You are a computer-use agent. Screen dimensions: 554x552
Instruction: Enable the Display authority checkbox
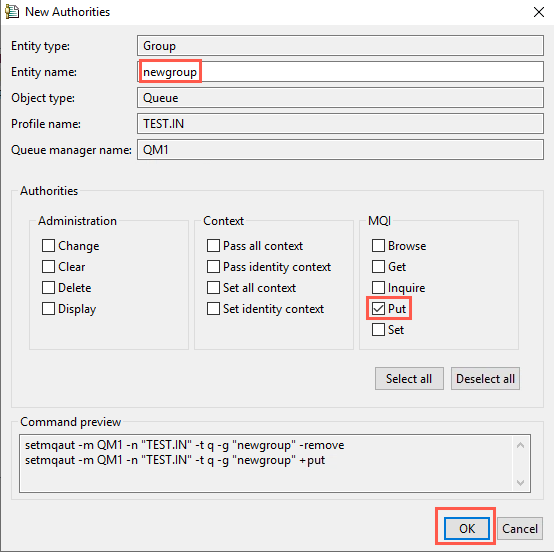48,309
